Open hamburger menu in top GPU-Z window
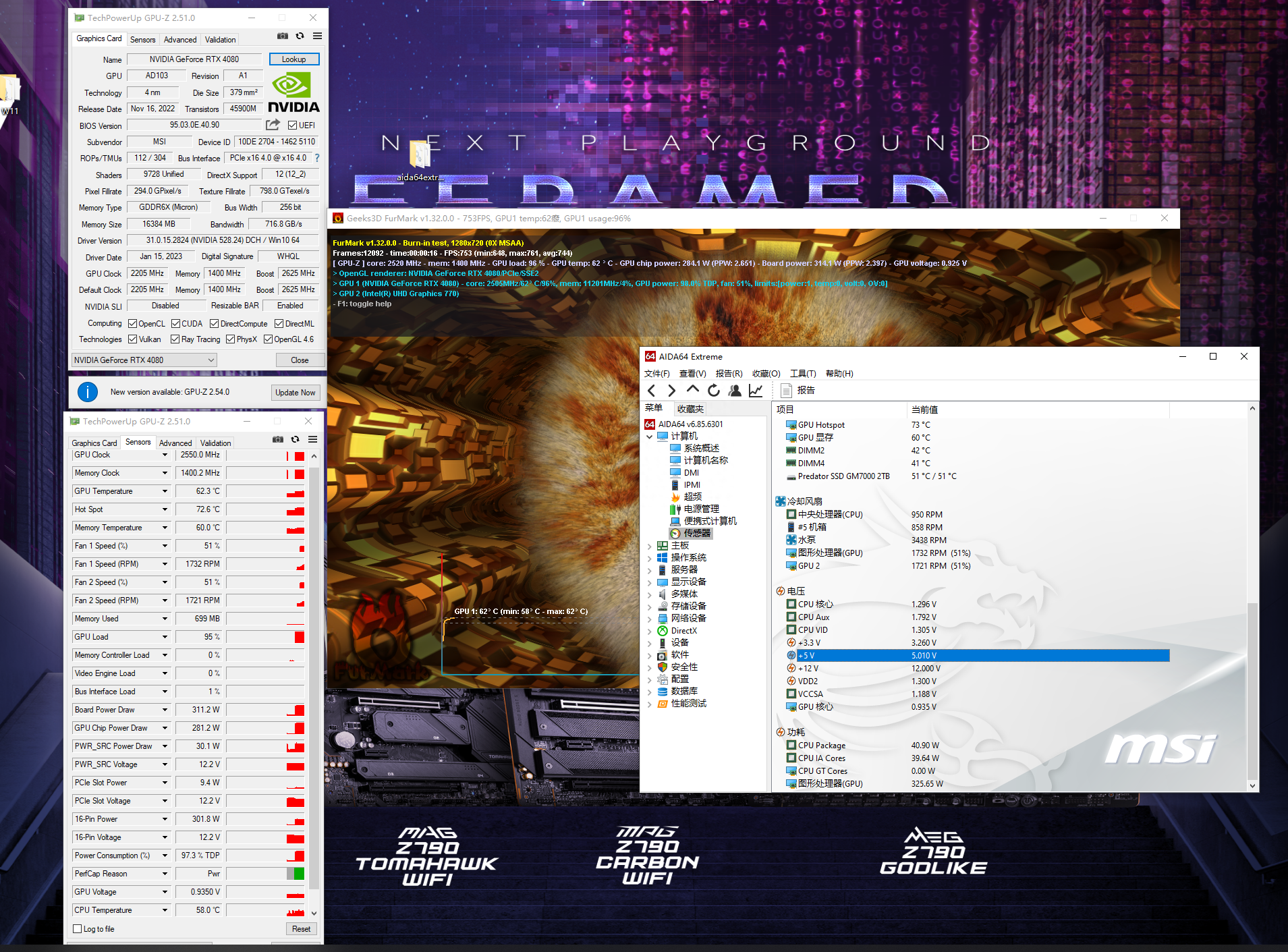 pyautogui.click(x=317, y=36)
